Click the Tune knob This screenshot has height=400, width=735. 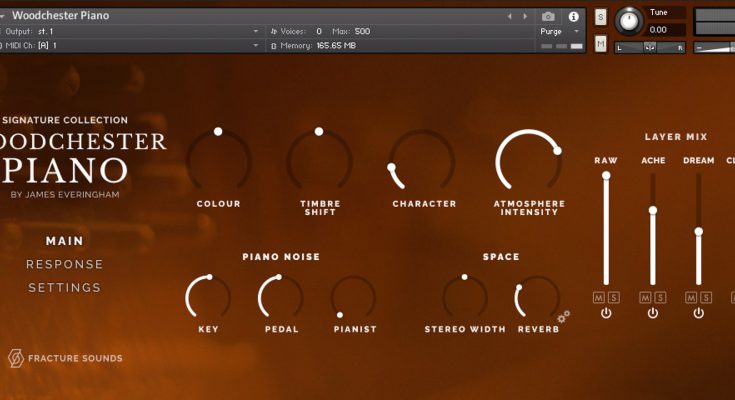point(628,19)
